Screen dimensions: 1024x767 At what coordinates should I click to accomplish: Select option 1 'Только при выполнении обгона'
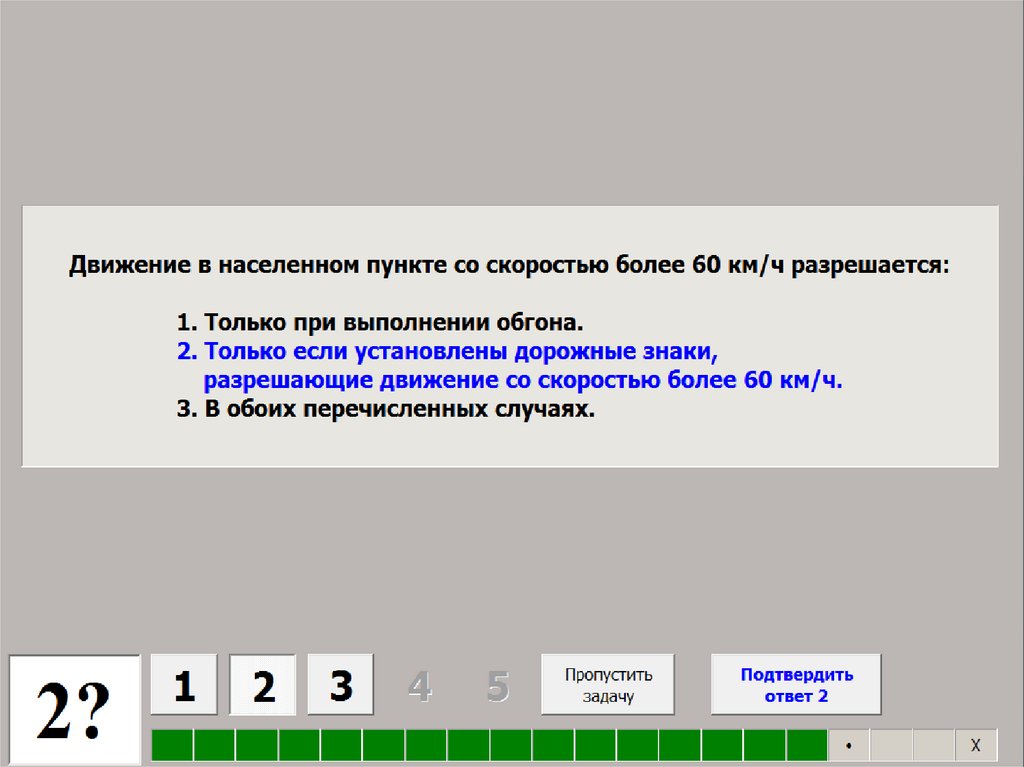(379, 323)
